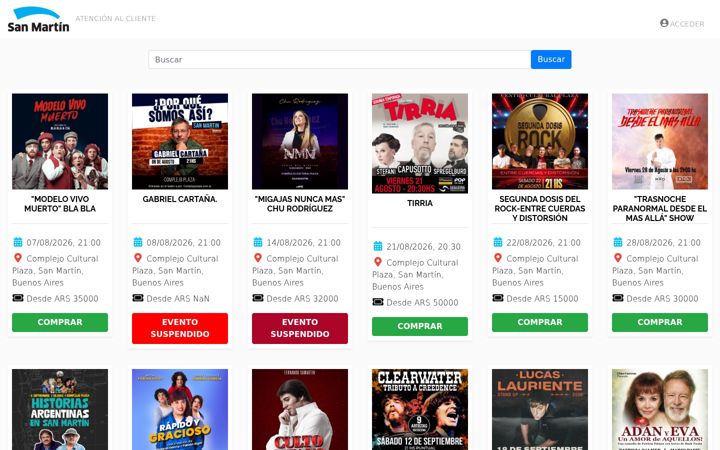Open the Tirria poster image
720x450 pixels.
pos(420,143)
